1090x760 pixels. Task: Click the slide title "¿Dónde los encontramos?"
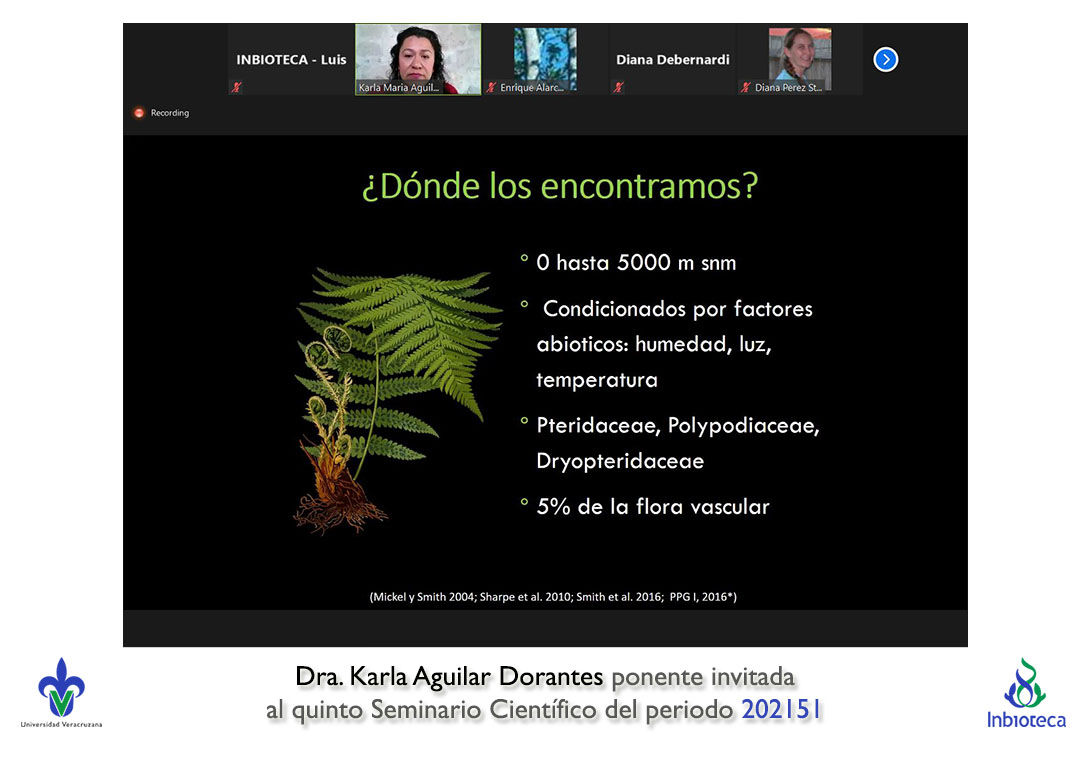[x=559, y=186]
